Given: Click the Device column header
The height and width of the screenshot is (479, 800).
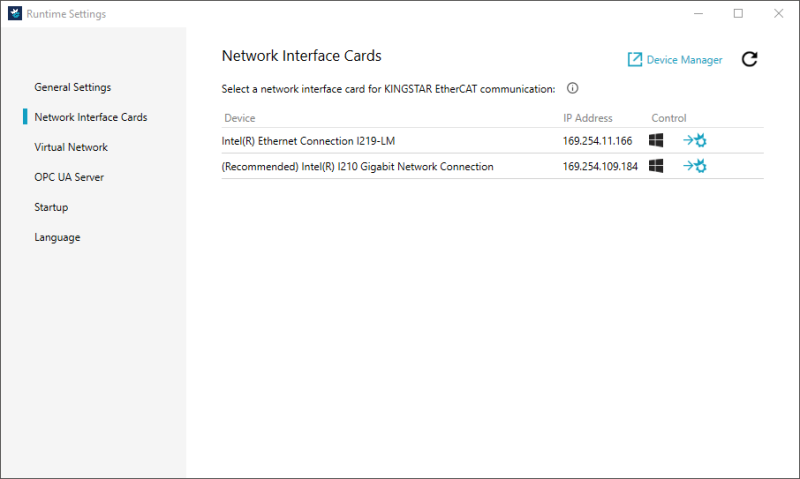Looking at the screenshot, I should pos(240,118).
